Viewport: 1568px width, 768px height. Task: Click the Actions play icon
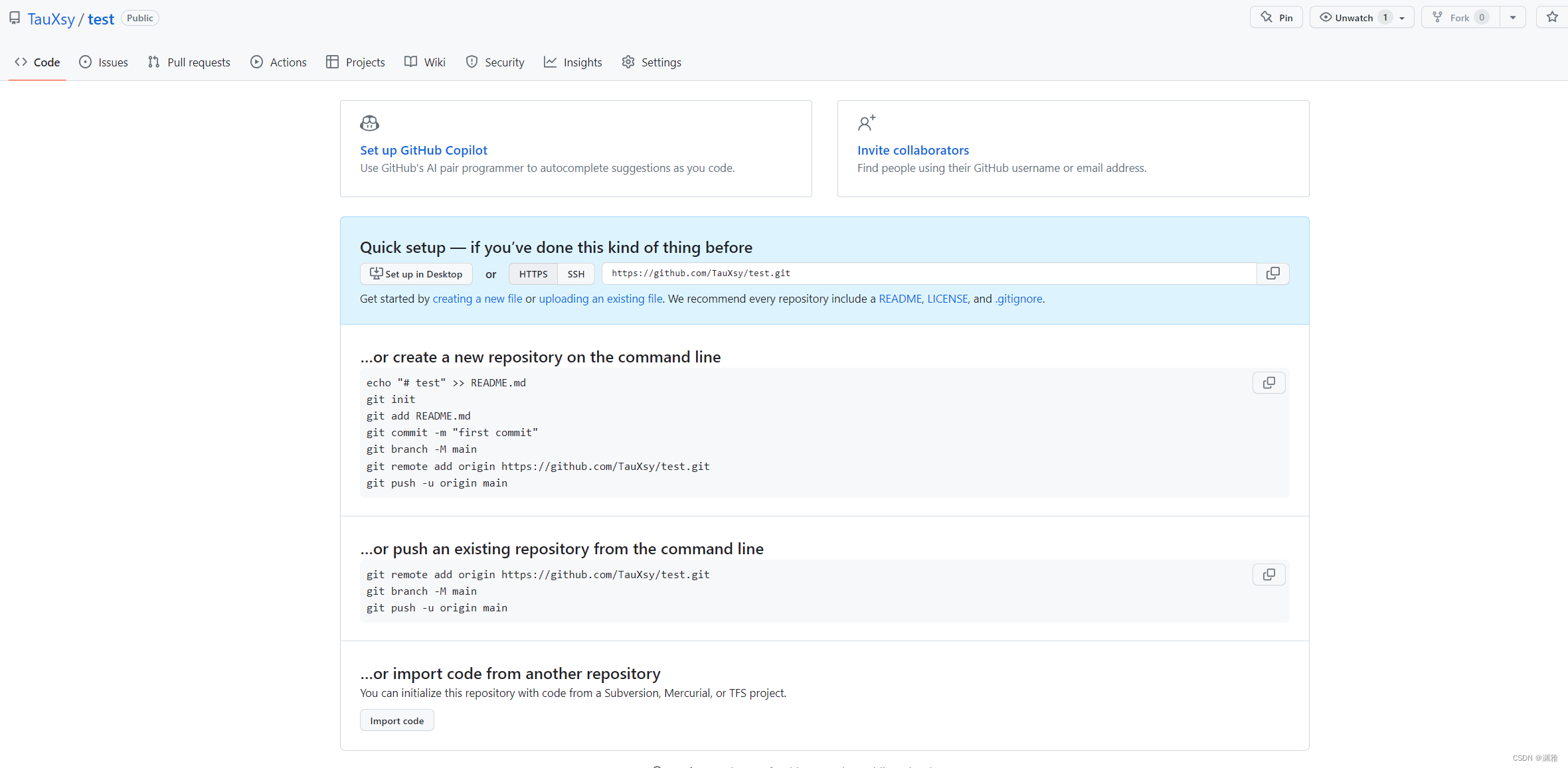pyautogui.click(x=256, y=62)
